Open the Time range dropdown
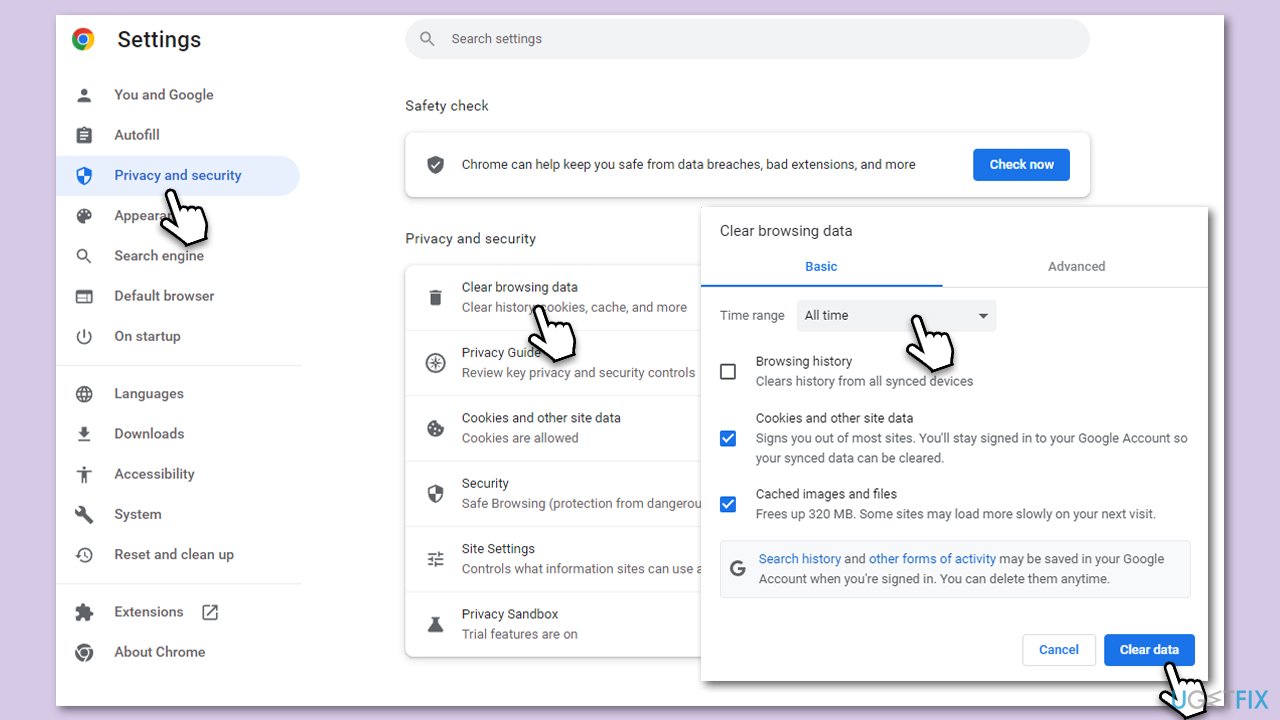This screenshot has width=1280, height=720. (896, 316)
